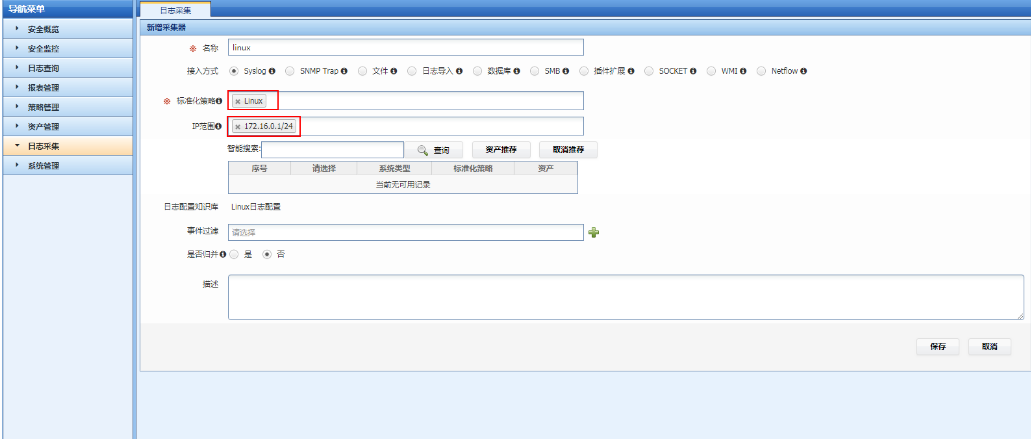Screen dimensions: 1031x442
Task: Switch to the 日志采集 tab
Action: tap(177, 9)
